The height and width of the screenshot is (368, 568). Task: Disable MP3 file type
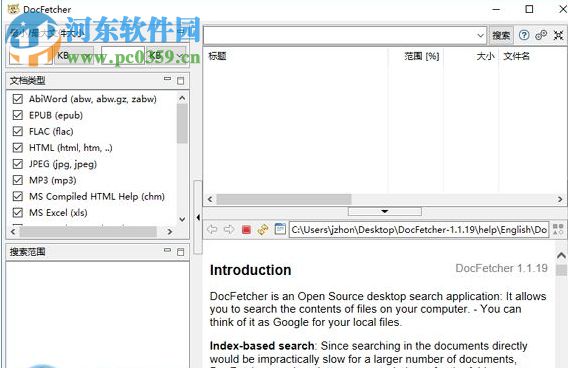(17, 180)
